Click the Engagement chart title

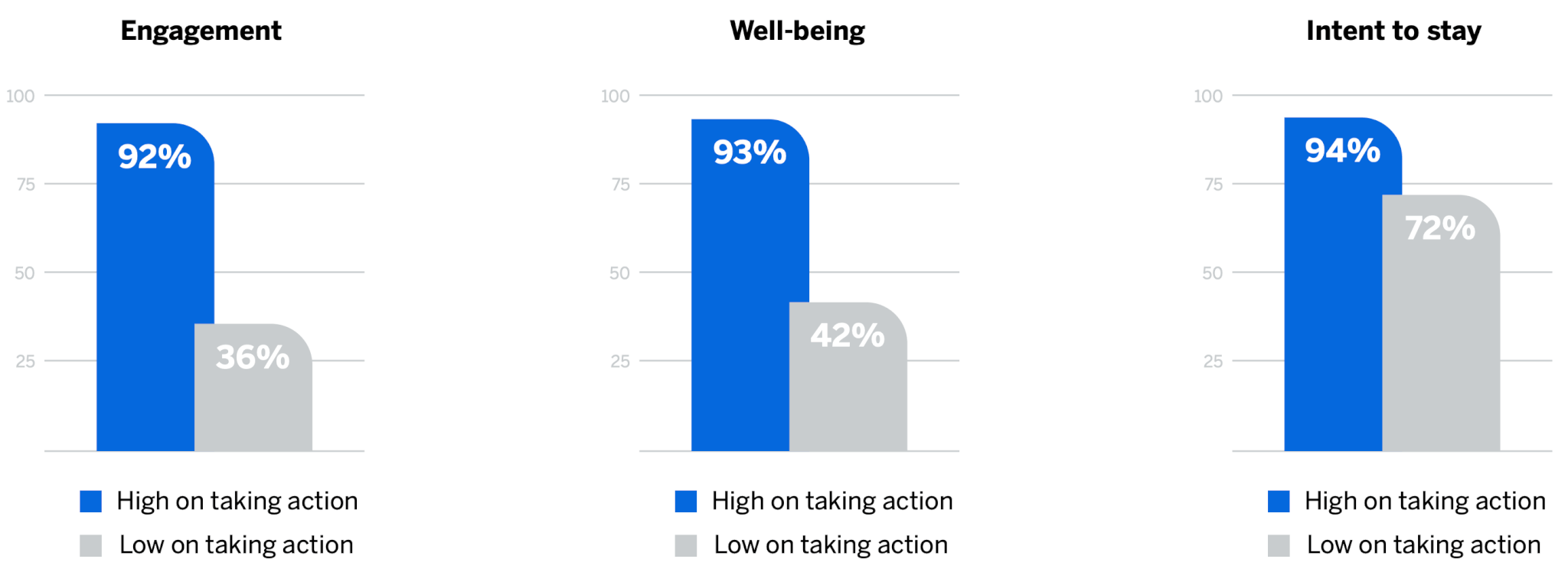[201, 31]
